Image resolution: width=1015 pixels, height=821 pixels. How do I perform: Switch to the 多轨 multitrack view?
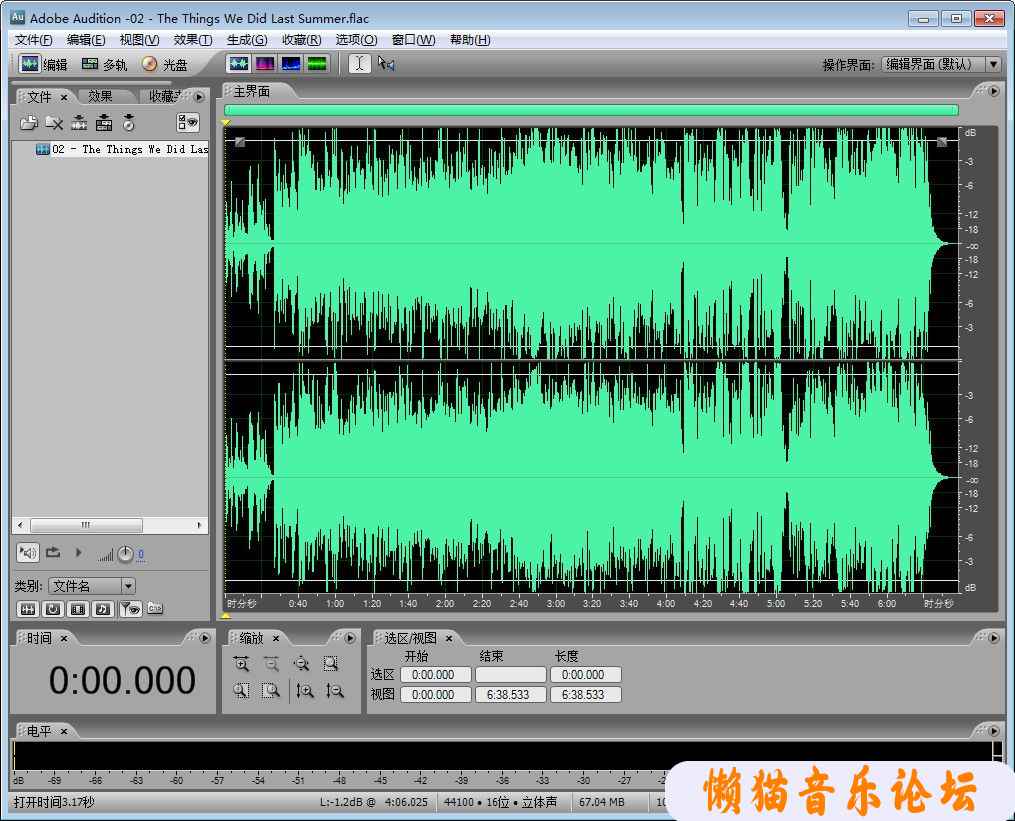pyautogui.click(x=104, y=64)
